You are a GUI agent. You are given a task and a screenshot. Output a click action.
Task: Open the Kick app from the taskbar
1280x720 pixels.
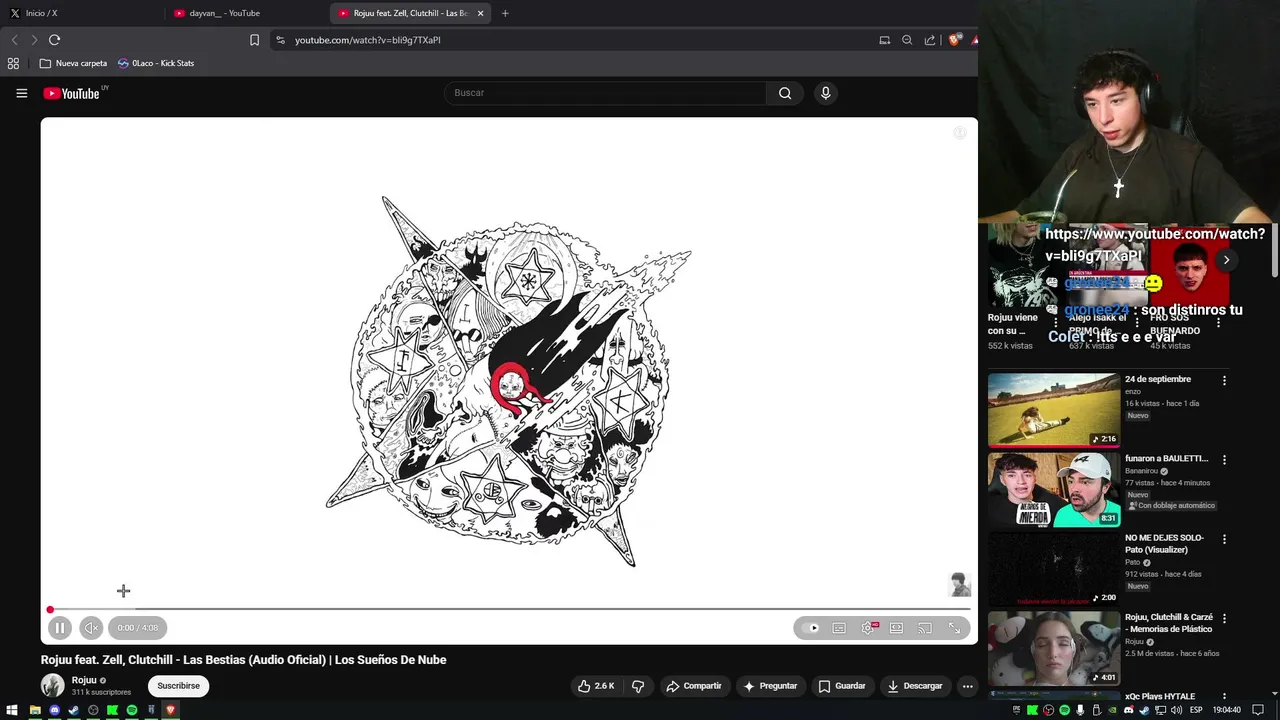coord(112,710)
